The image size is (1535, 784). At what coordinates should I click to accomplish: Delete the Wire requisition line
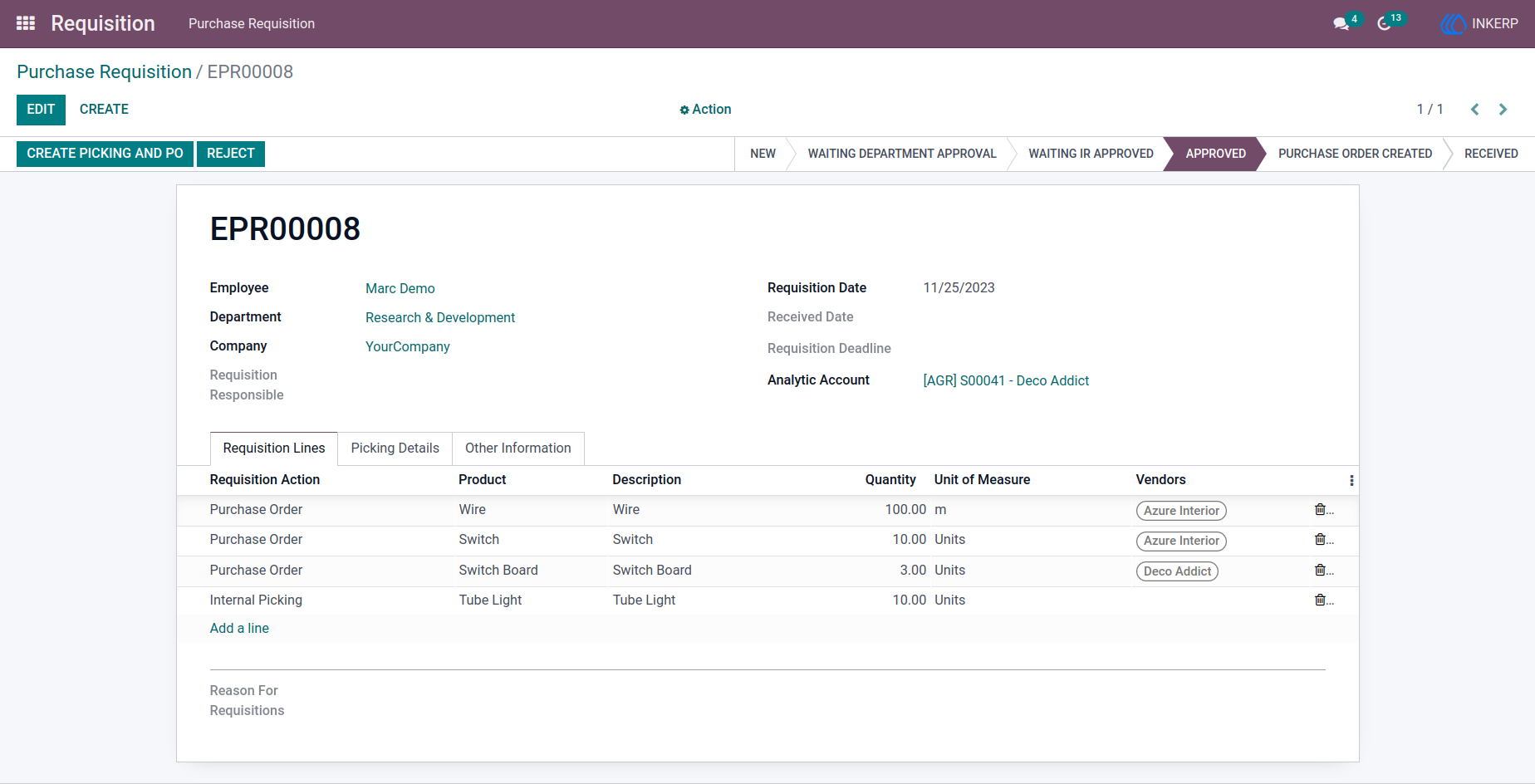(1320, 510)
